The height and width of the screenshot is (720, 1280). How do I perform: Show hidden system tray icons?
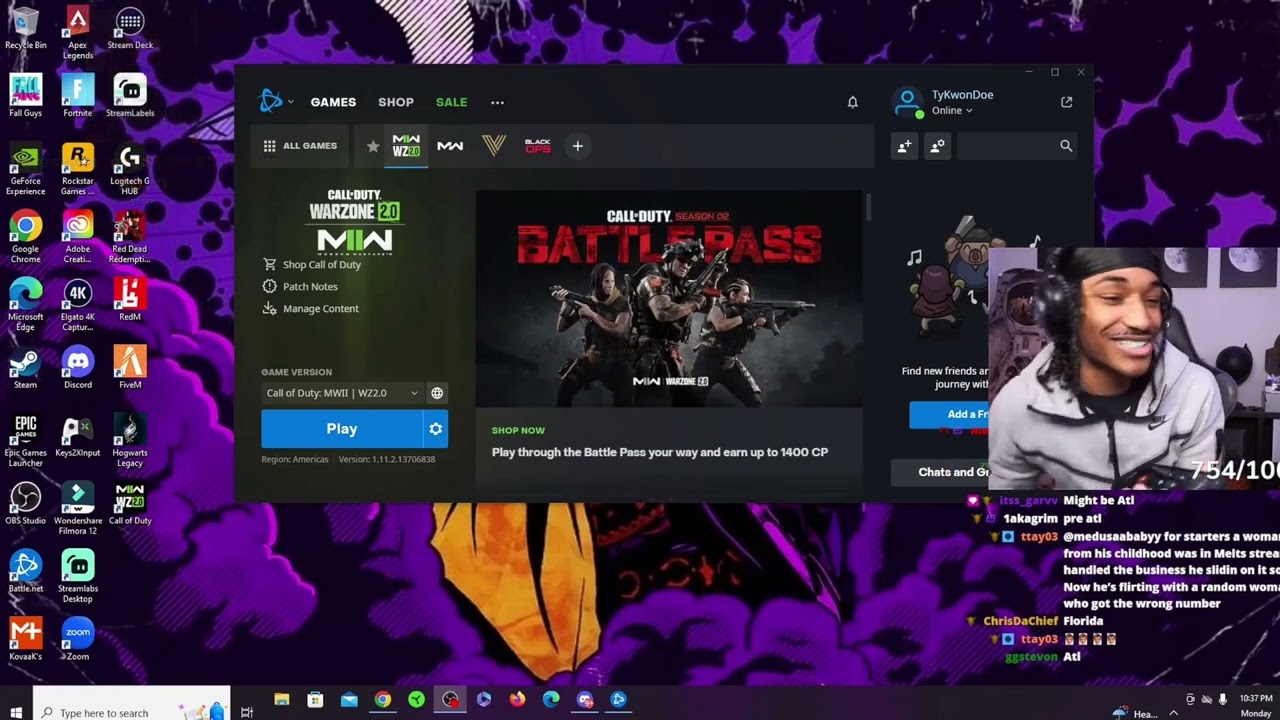(x=1173, y=713)
